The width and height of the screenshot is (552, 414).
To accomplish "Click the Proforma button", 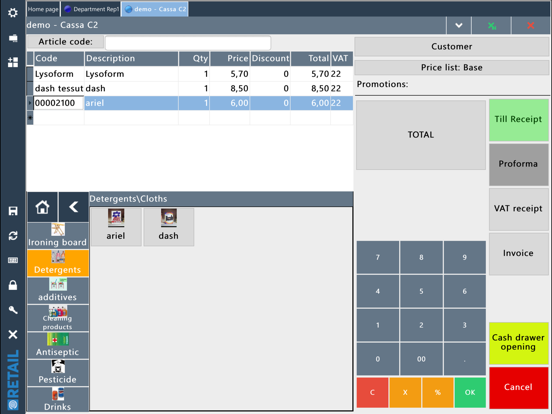I will [518, 164].
